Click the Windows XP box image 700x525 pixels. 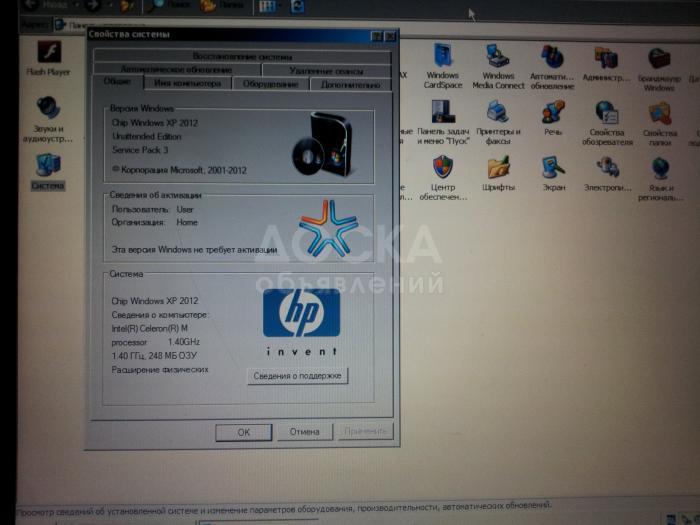322,144
